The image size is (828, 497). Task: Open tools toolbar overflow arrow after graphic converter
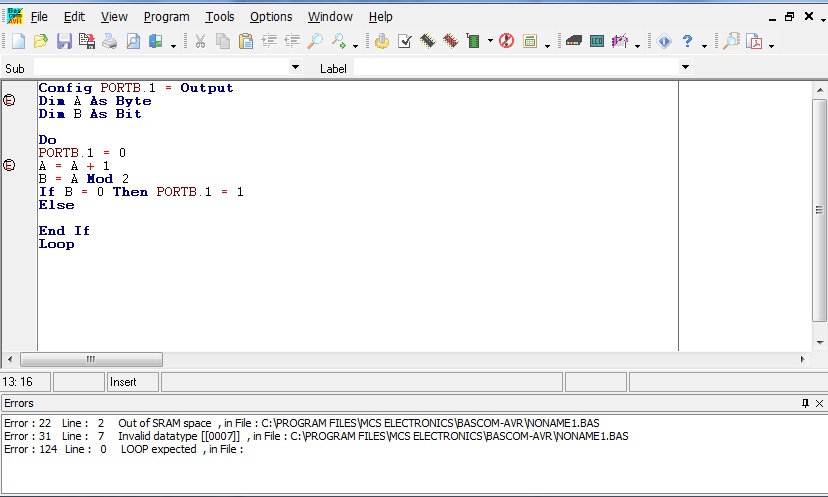click(637, 46)
